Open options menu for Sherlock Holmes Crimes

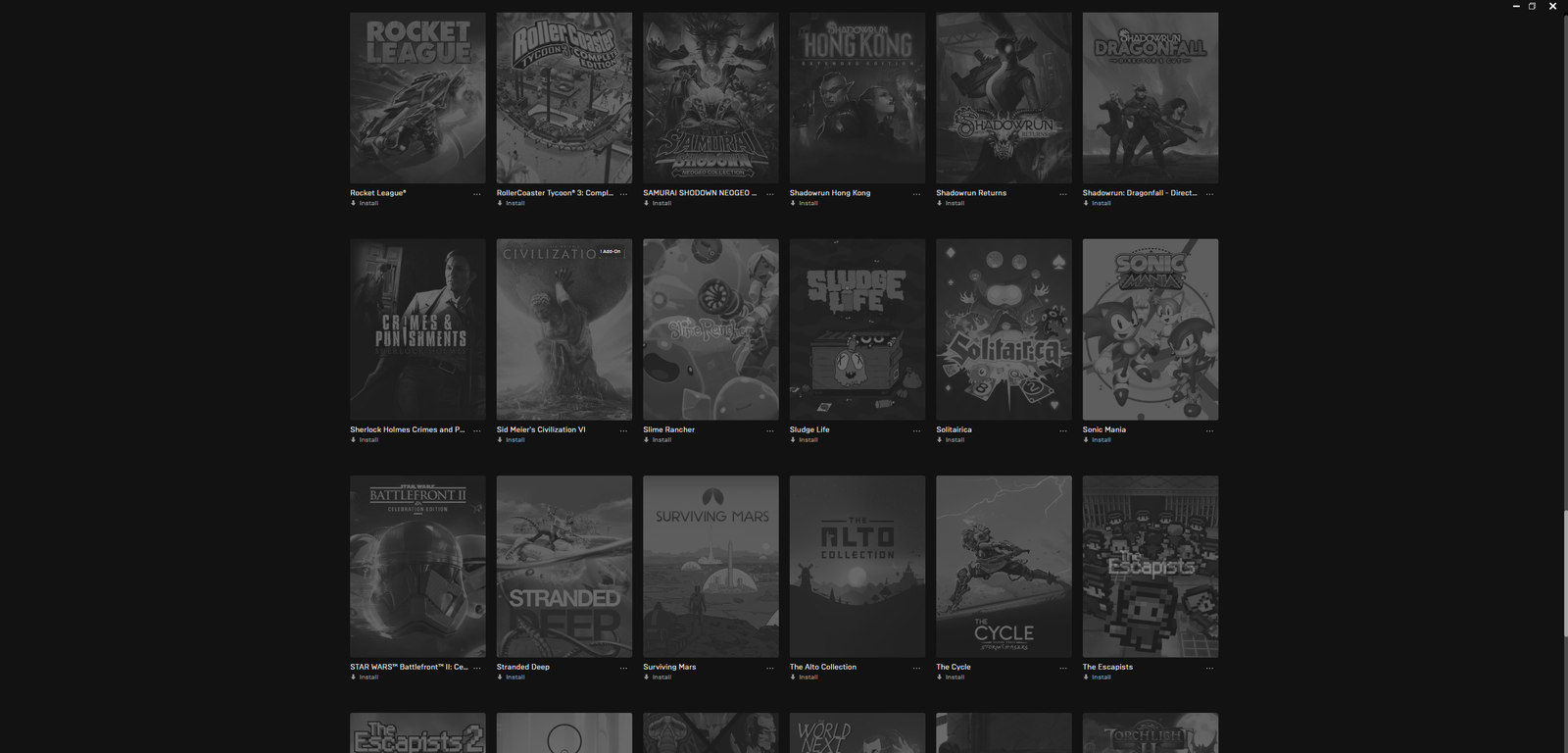(x=477, y=430)
